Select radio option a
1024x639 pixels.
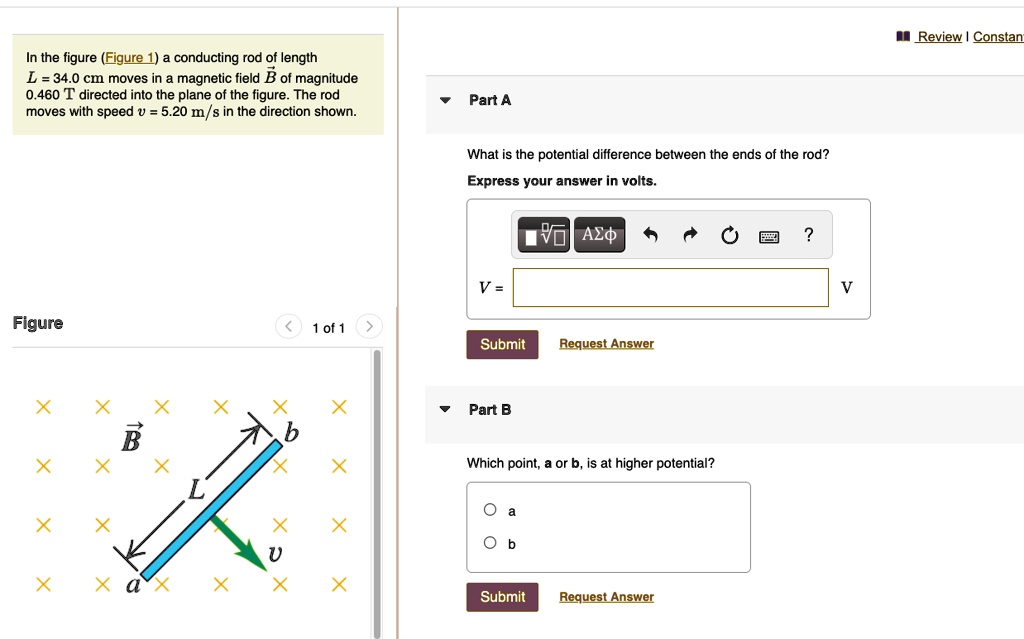(x=490, y=510)
